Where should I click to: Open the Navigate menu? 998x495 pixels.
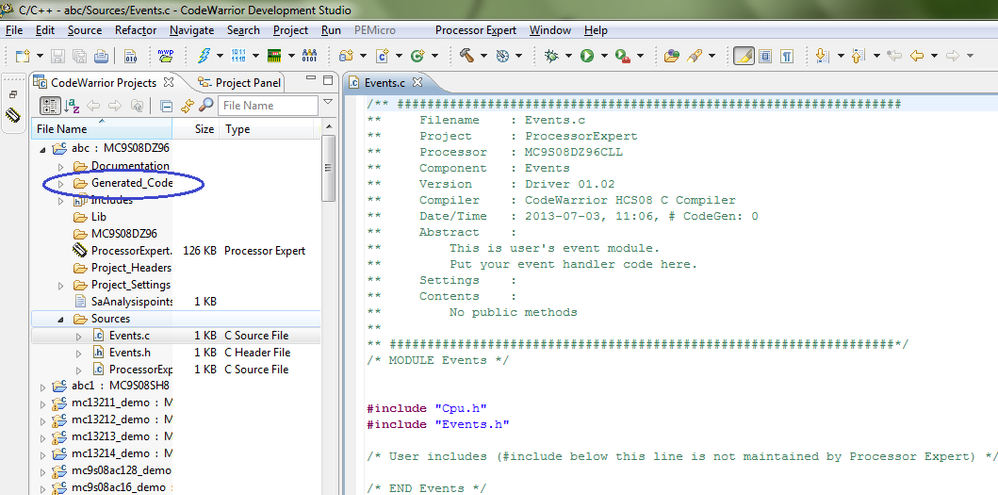point(192,30)
